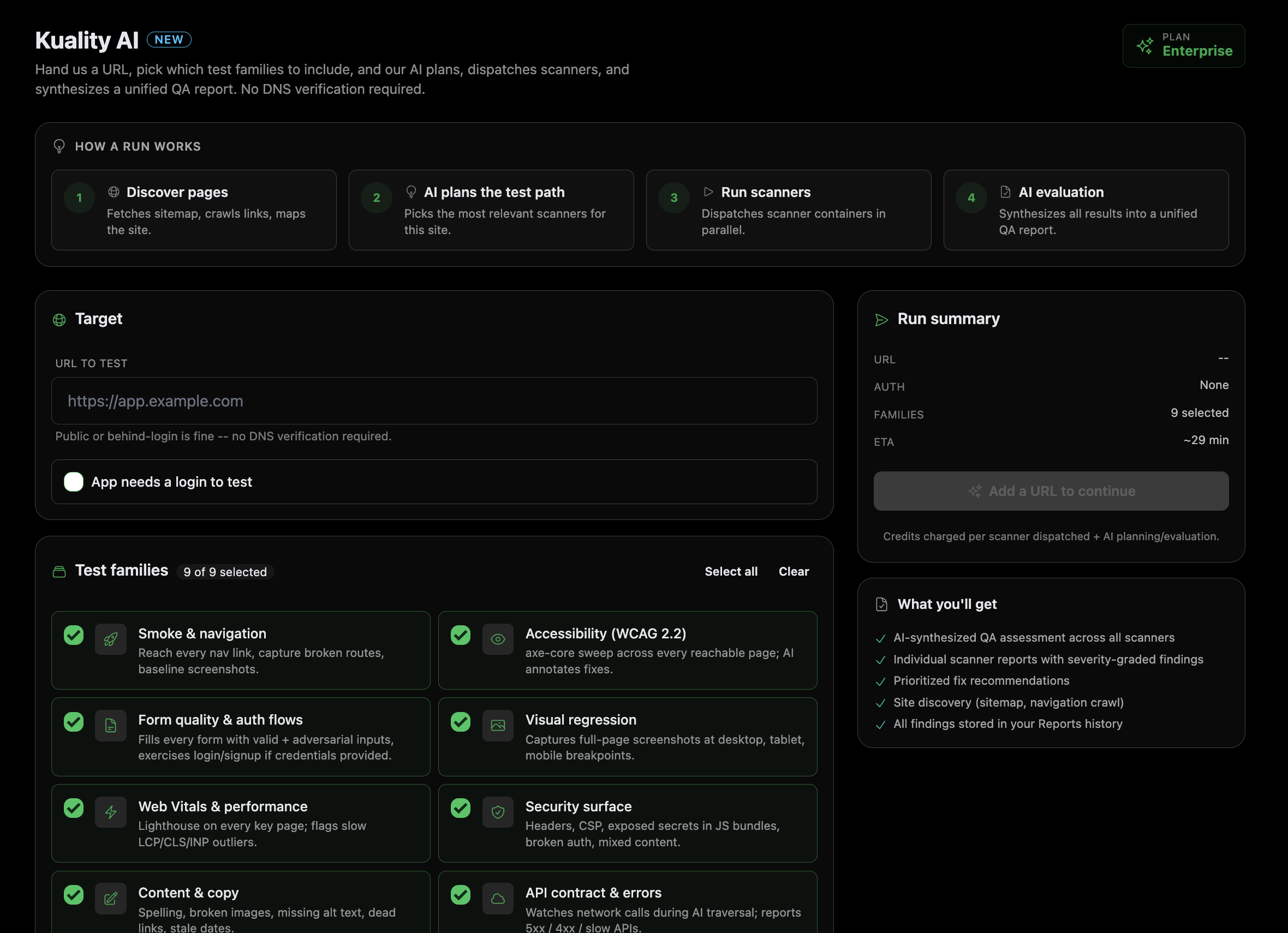Click Site discovery (sitemap, navigation crawl) text
Image resolution: width=1288 pixels, height=933 pixels.
(x=1009, y=702)
